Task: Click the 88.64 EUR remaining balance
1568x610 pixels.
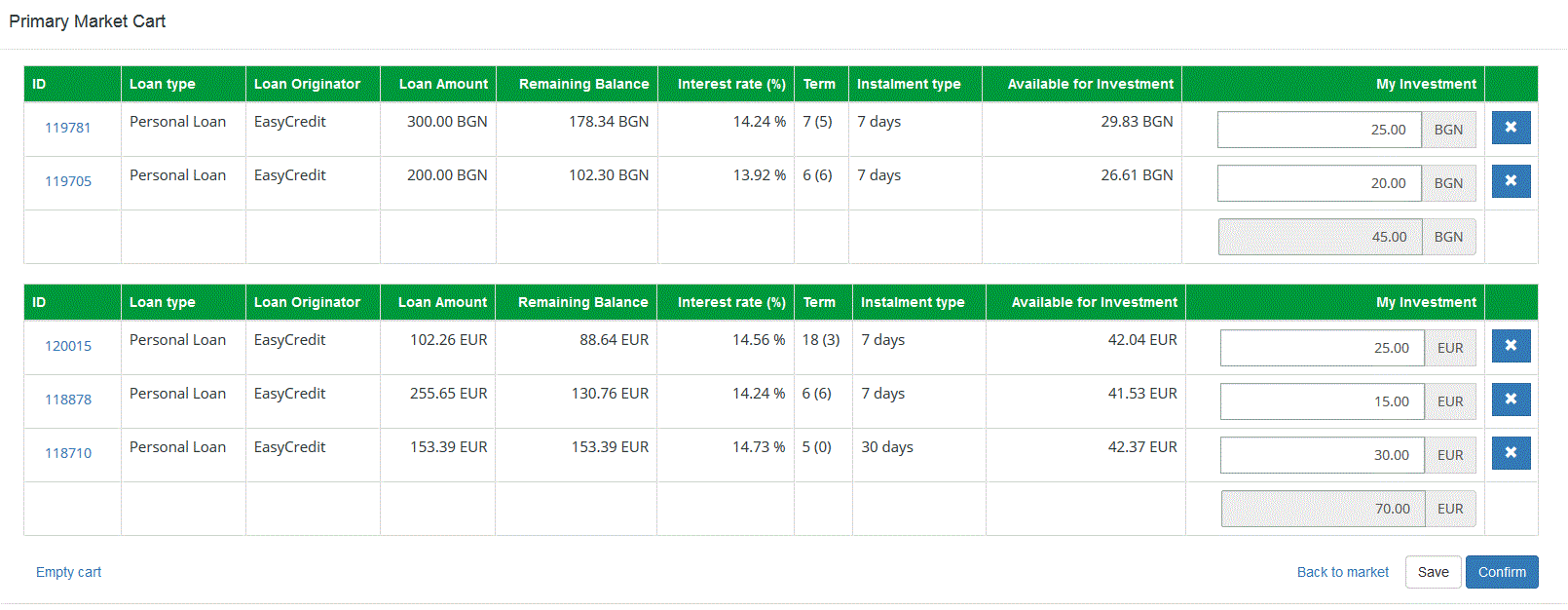Action: [614, 340]
